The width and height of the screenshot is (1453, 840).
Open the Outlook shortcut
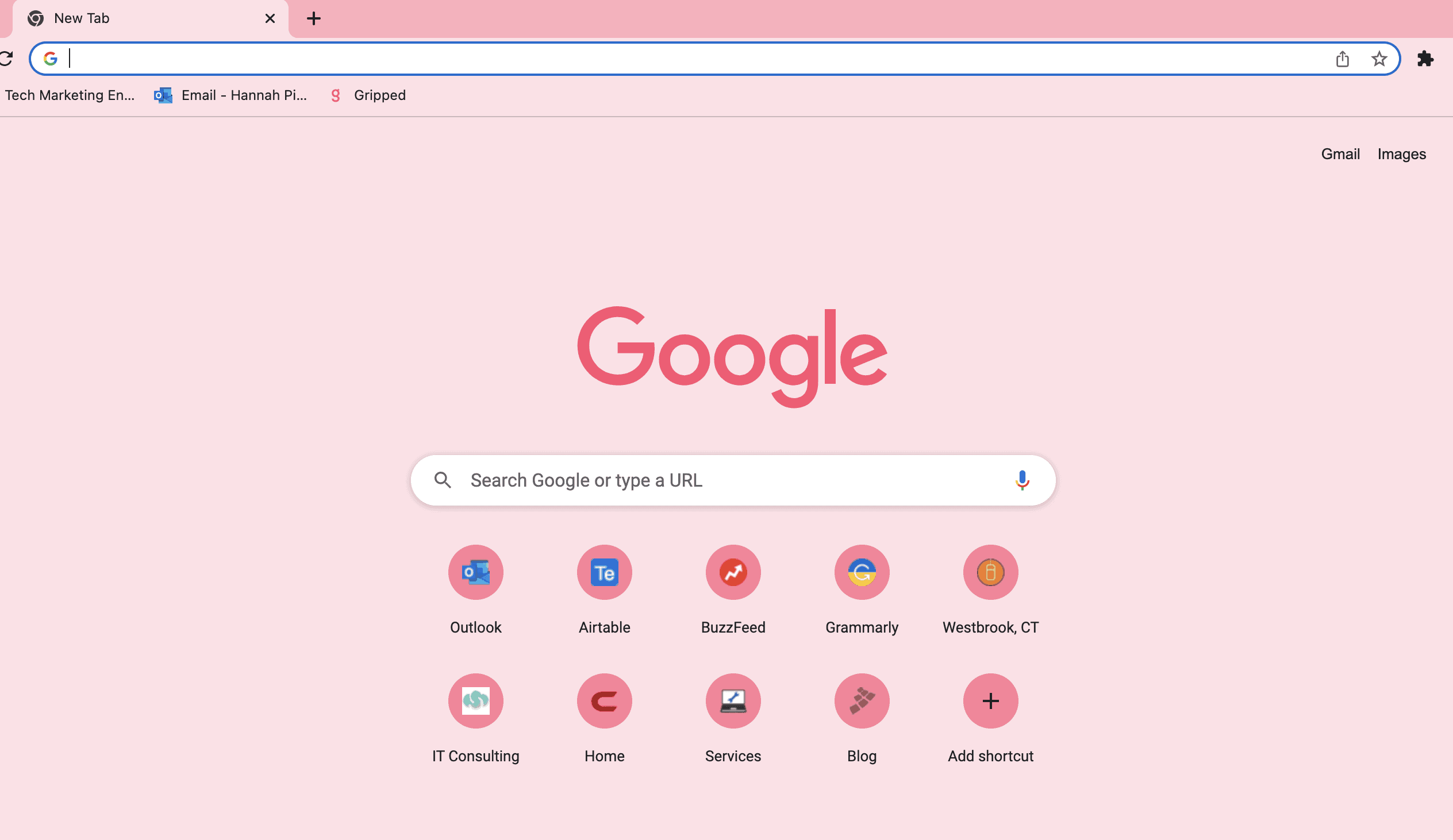[x=476, y=591]
